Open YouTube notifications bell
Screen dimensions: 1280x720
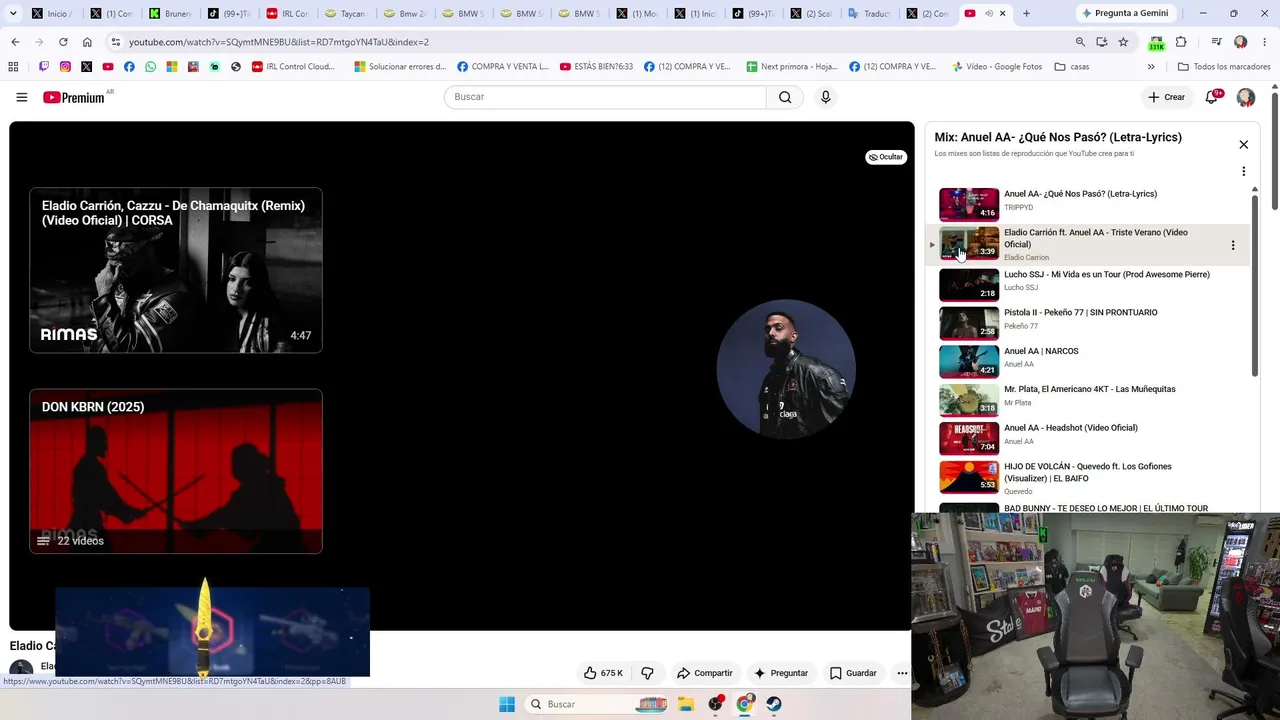tap(1212, 97)
